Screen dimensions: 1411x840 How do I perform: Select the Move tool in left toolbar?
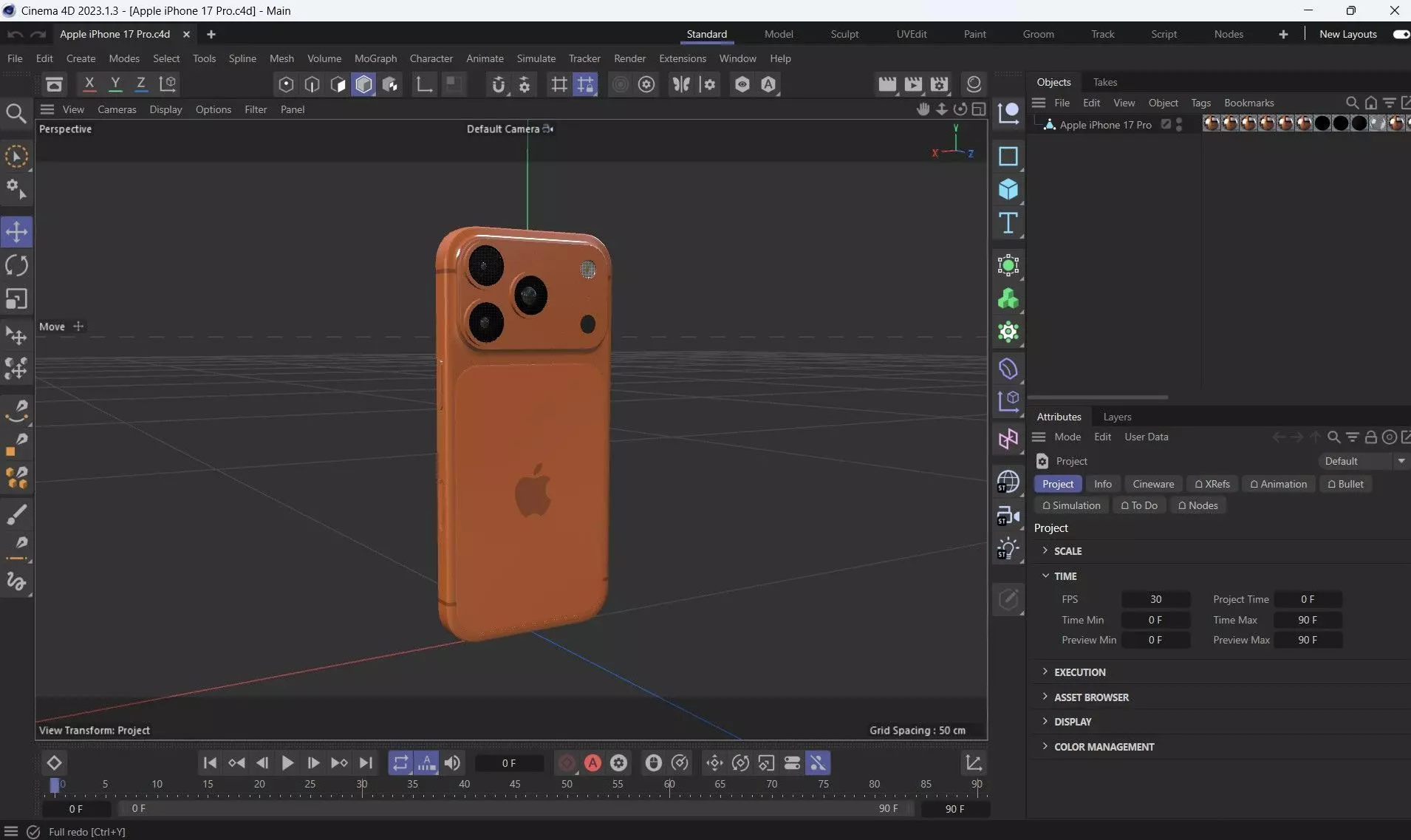[16, 232]
